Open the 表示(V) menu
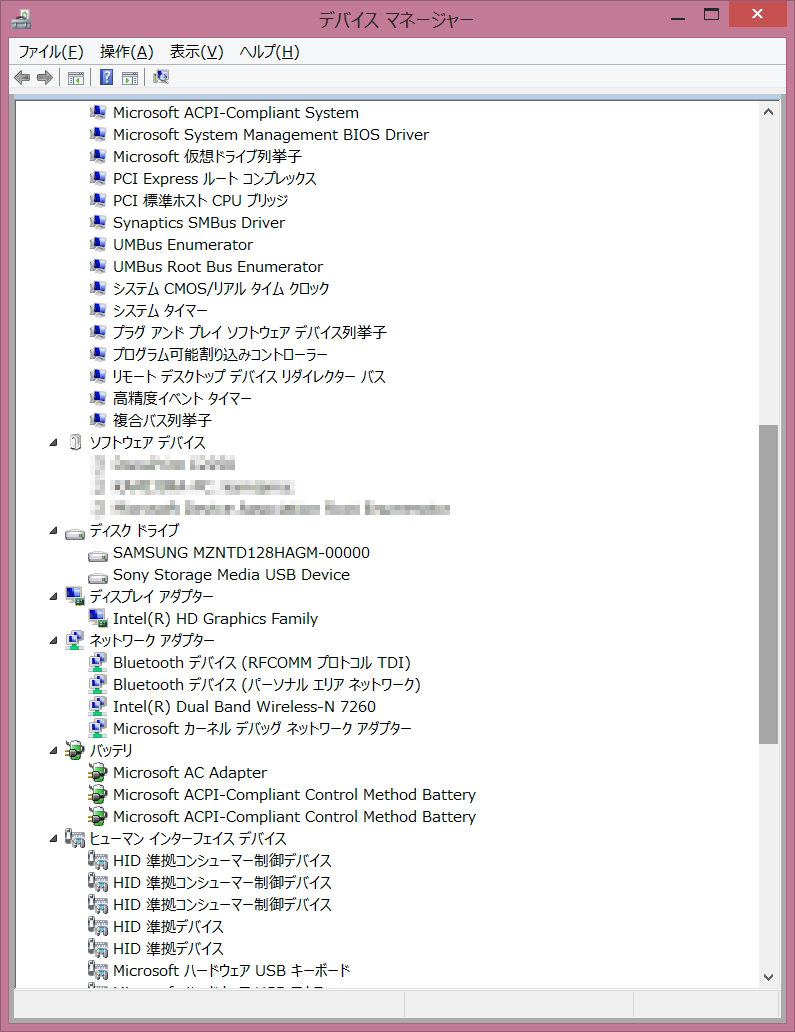This screenshot has height=1032, width=795. (196, 52)
